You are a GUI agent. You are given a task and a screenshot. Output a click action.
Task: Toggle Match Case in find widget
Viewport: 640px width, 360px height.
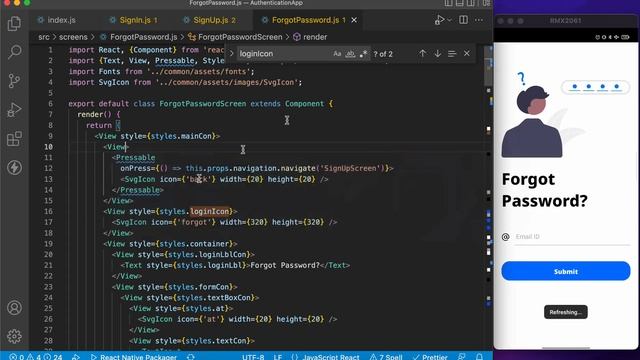[x=337, y=53]
